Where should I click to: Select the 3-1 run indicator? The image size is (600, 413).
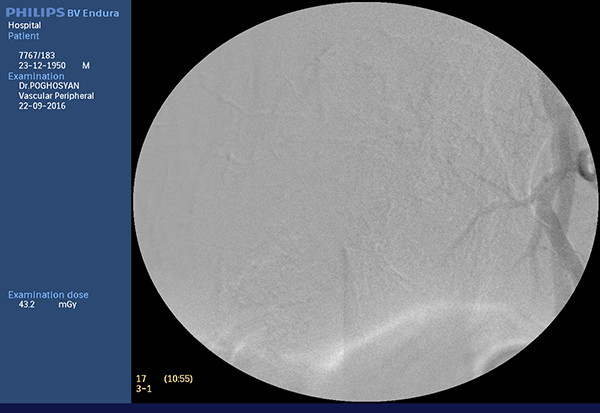coord(142,388)
